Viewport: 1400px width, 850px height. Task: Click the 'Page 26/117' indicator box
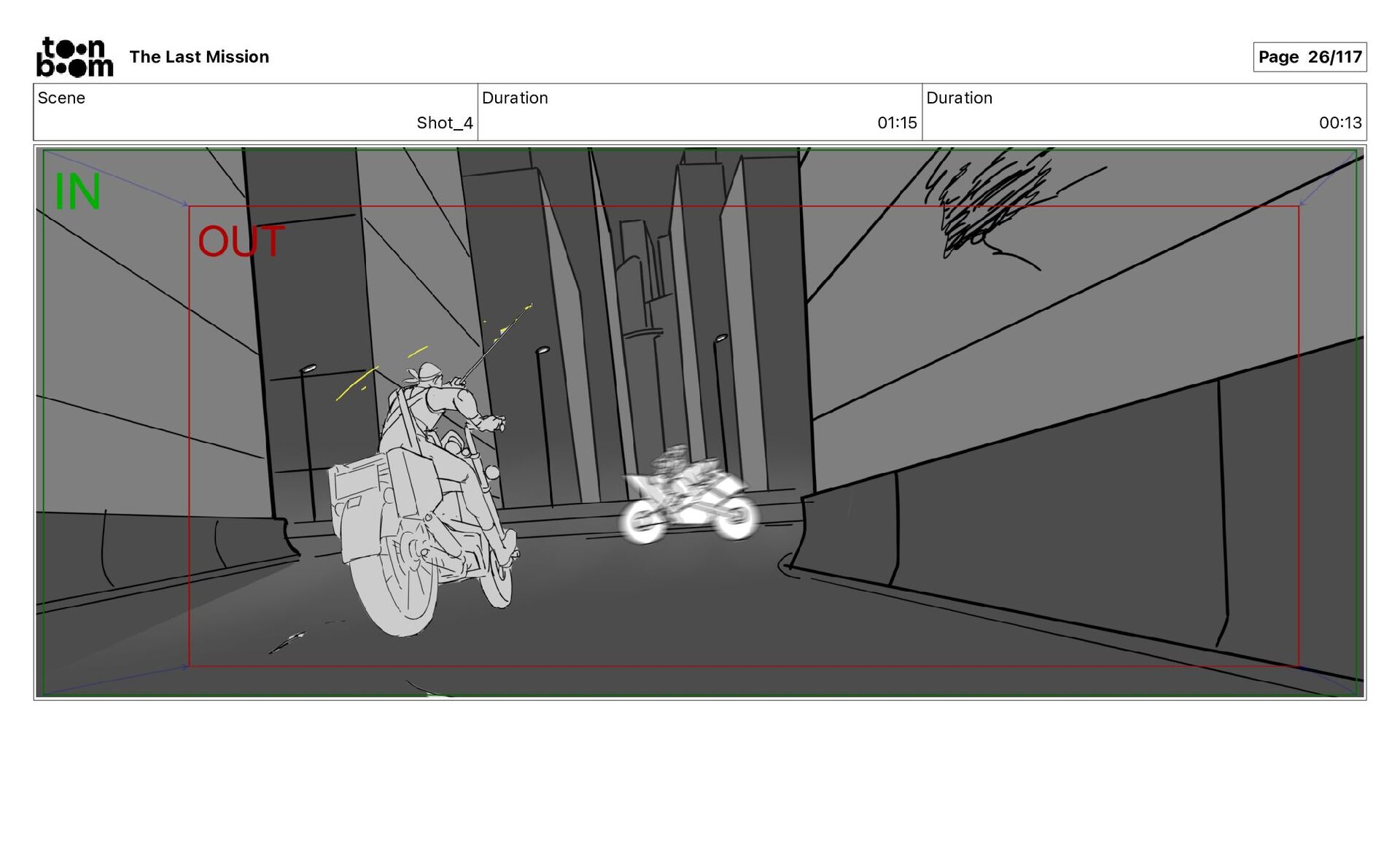click(x=1310, y=57)
